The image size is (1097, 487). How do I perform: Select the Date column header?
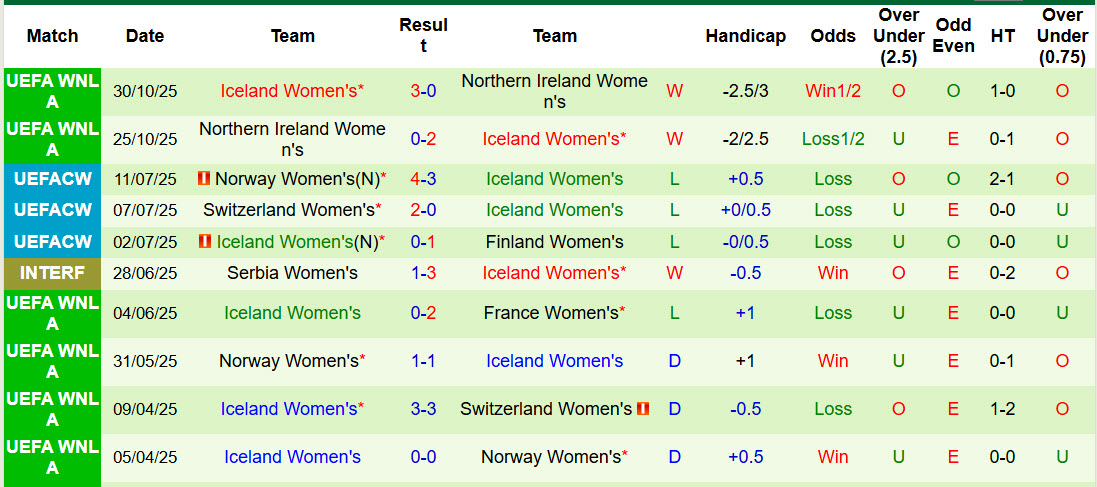click(145, 36)
